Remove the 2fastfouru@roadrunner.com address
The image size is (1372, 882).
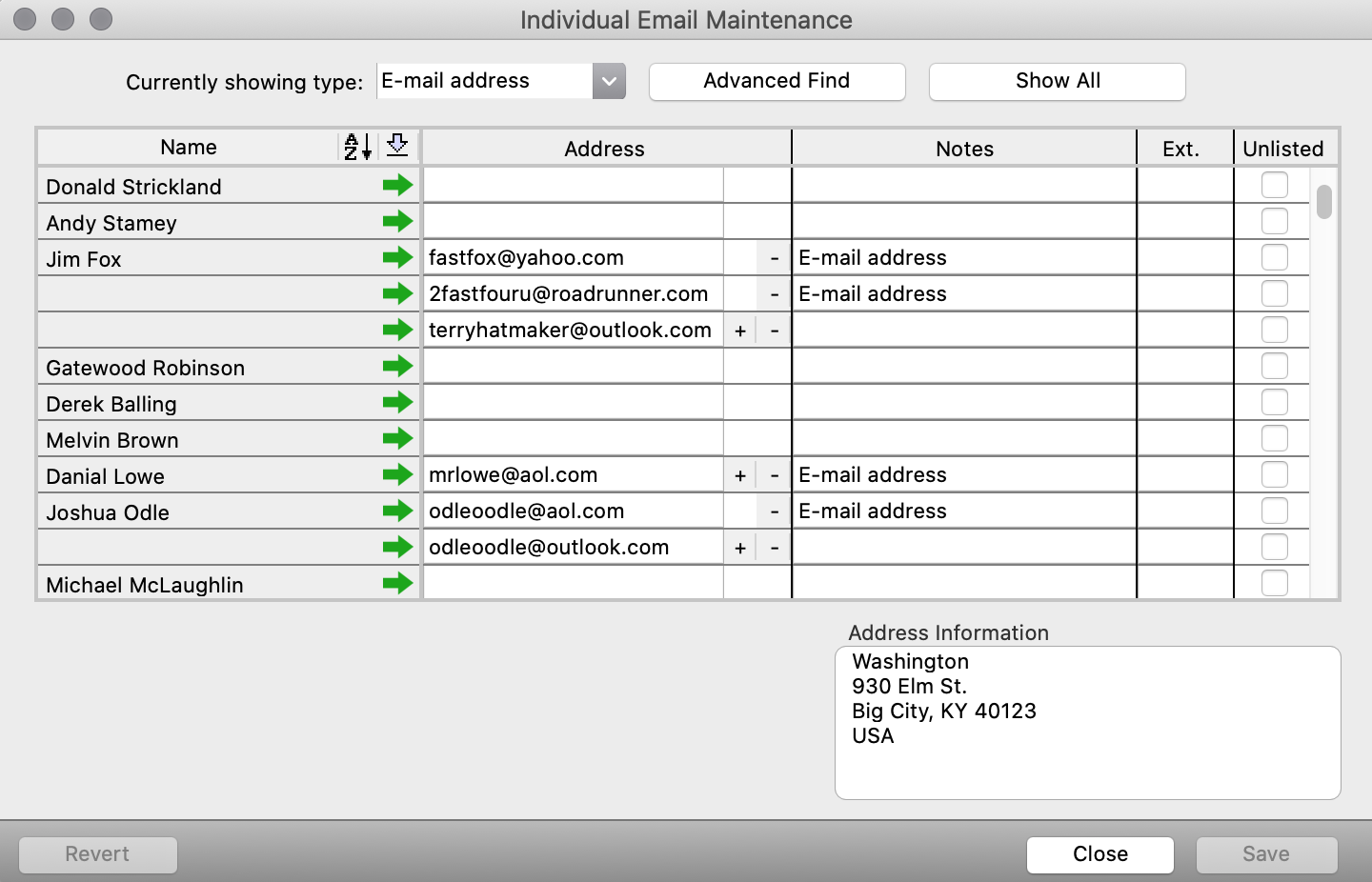pos(774,293)
